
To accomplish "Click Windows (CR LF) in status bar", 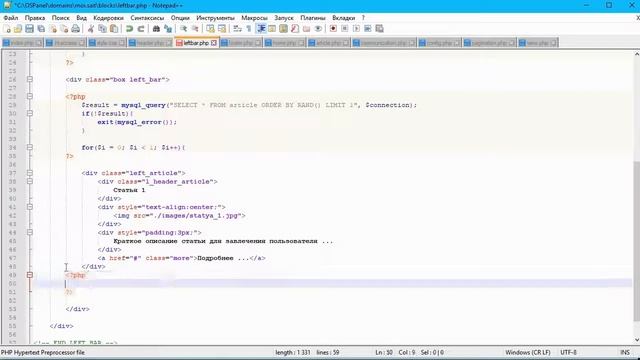I will [x=528, y=352].
